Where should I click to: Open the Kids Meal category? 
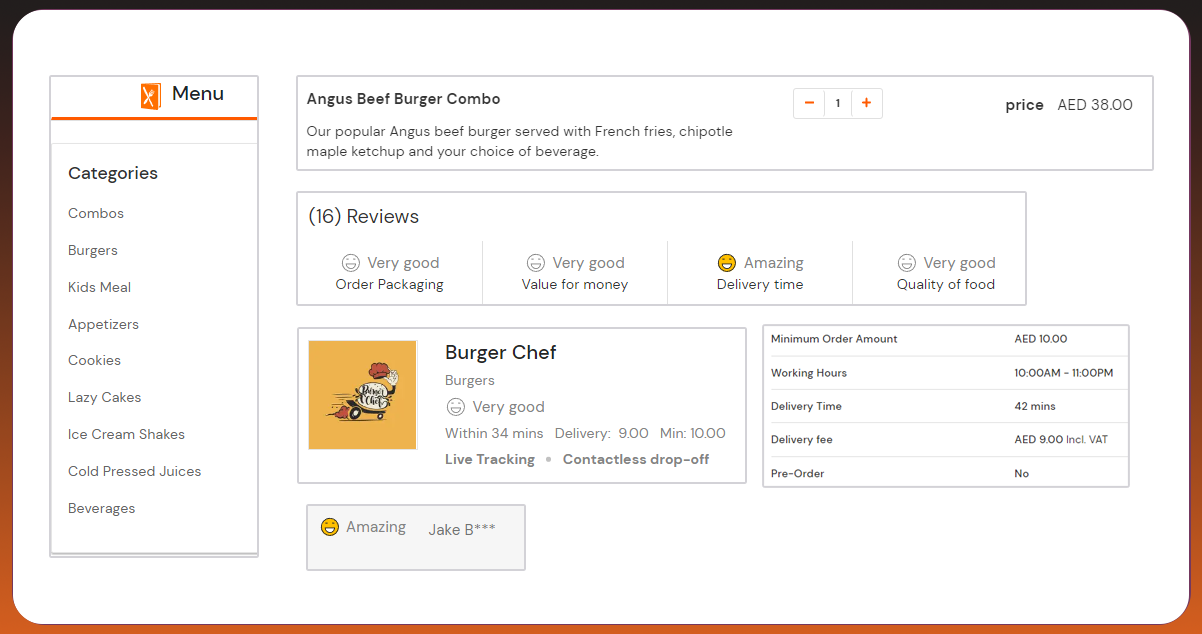click(x=99, y=287)
